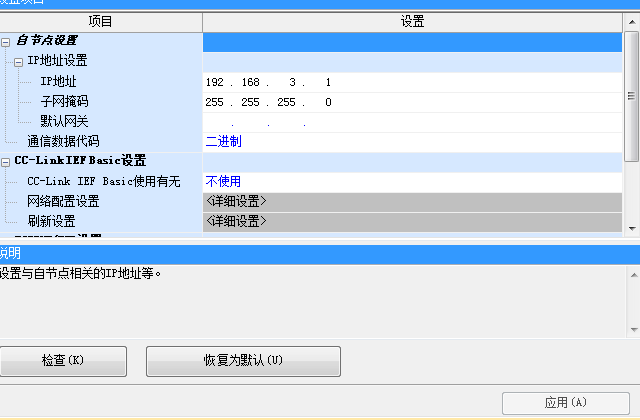Click the 项目 column header
The height and width of the screenshot is (420, 640).
(x=101, y=21)
